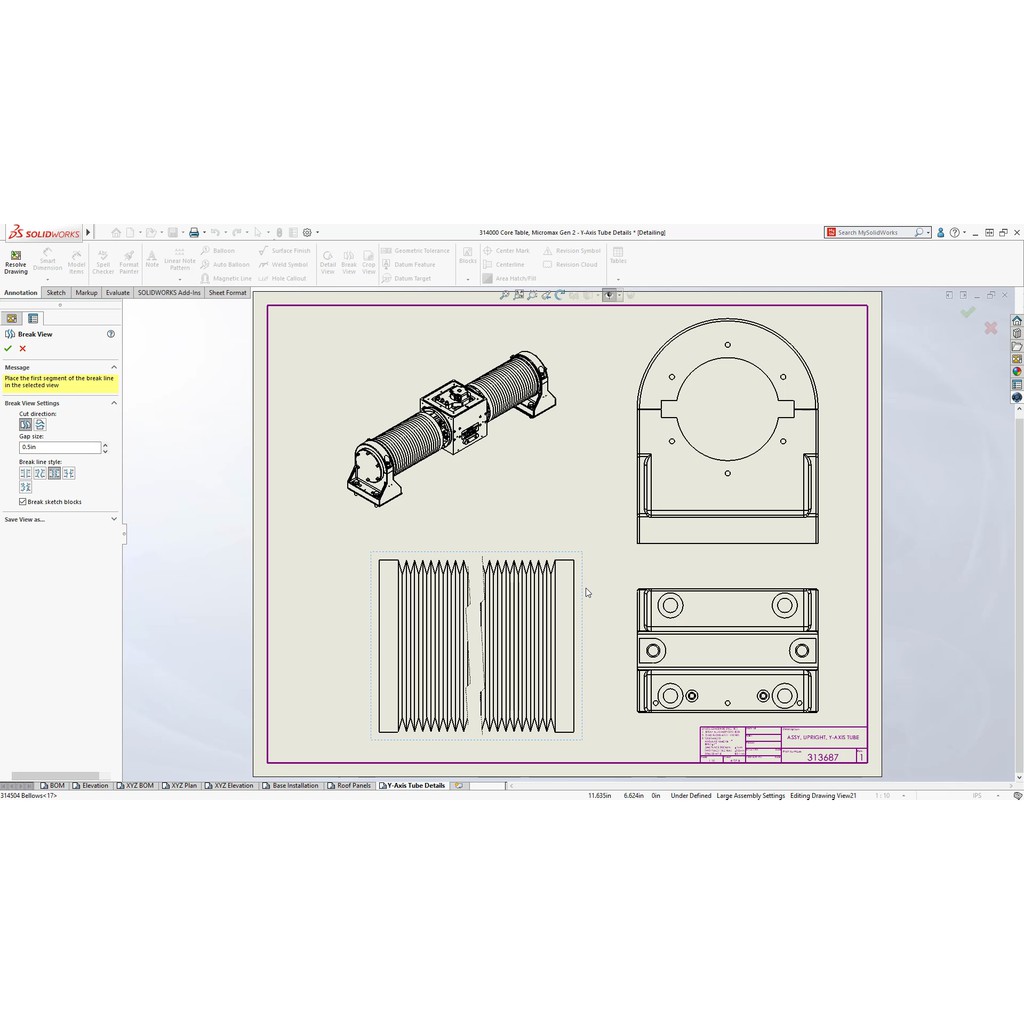Click the Rotate view icon in the heads-up toolbar
This screenshot has width=1024, height=1024.
point(560,295)
